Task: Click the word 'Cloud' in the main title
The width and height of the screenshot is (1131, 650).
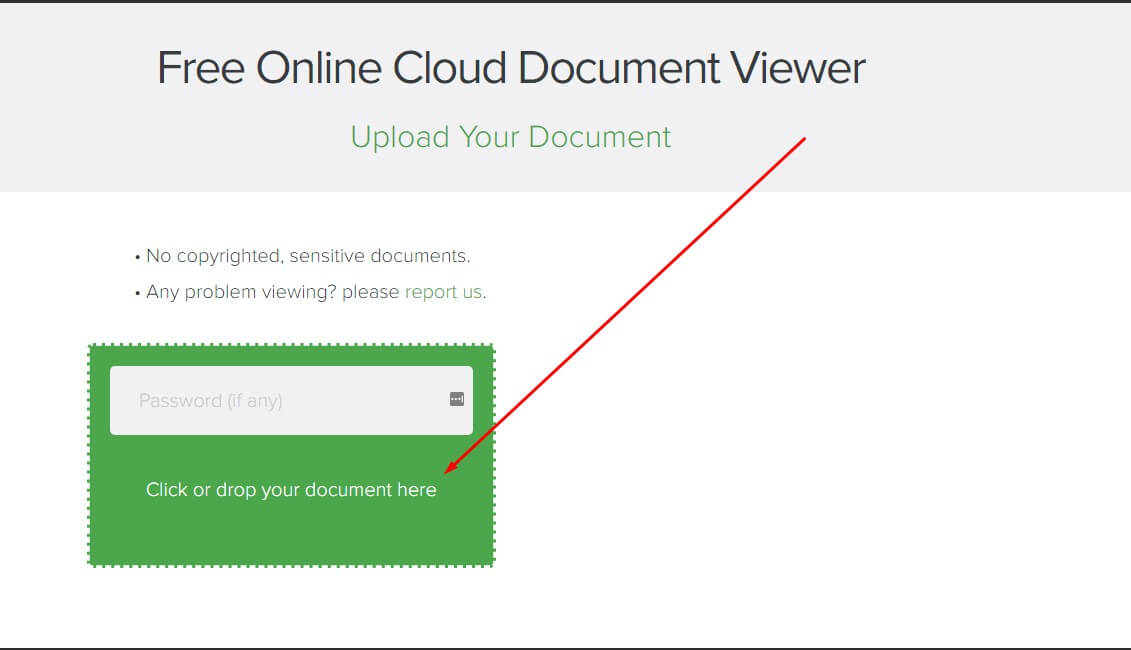Action: 450,68
